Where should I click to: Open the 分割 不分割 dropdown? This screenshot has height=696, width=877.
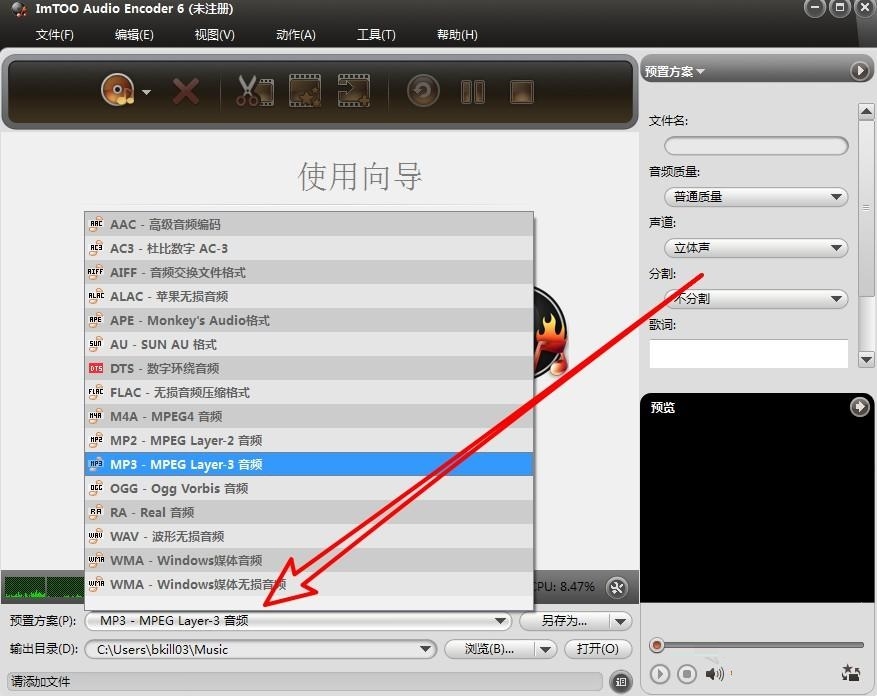[756, 299]
